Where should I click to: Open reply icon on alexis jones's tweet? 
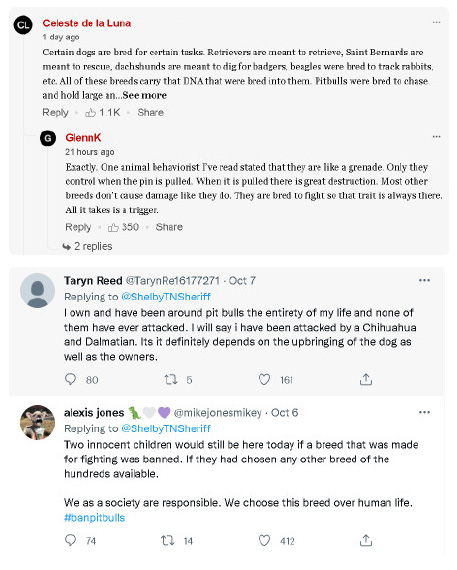[70, 540]
